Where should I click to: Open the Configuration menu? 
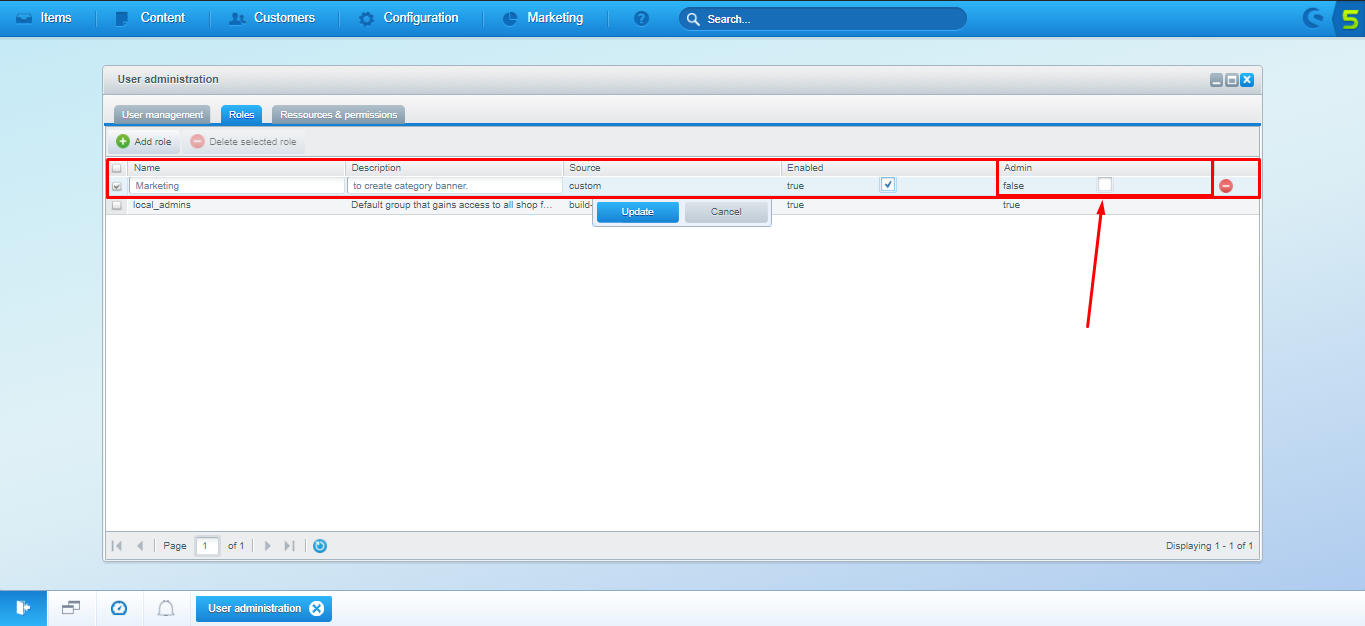click(x=409, y=18)
